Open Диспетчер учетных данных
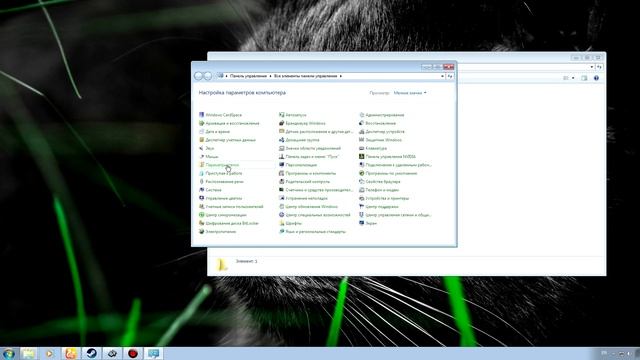 [227, 140]
